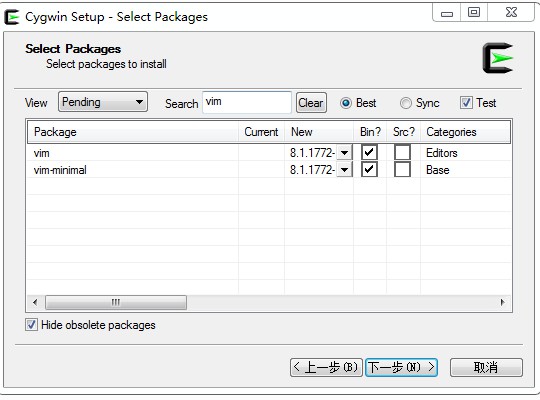This screenshot has height=400, width=540.
Task: Sort by the Package column header
Action: (133, 132)
